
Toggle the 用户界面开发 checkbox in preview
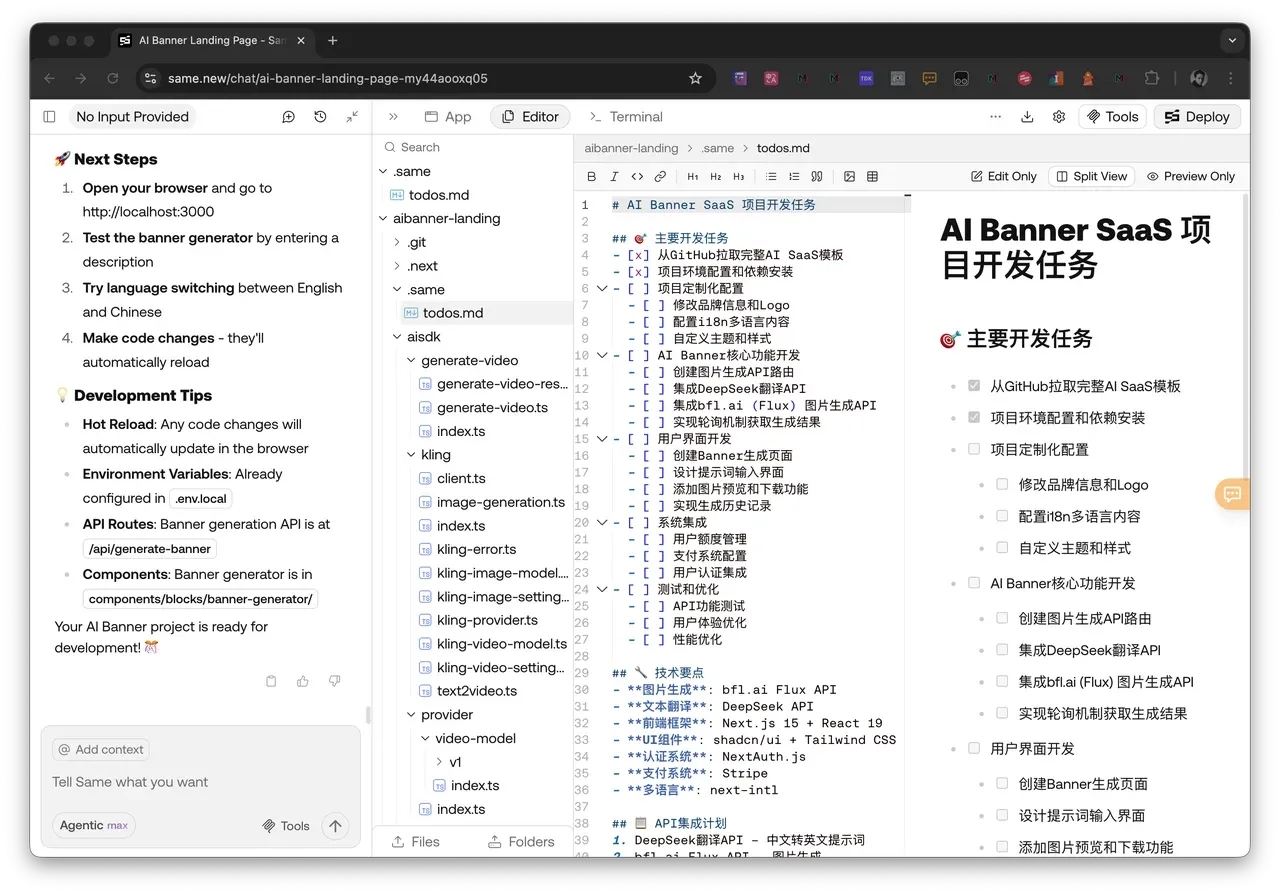click(x=974, y=747)
